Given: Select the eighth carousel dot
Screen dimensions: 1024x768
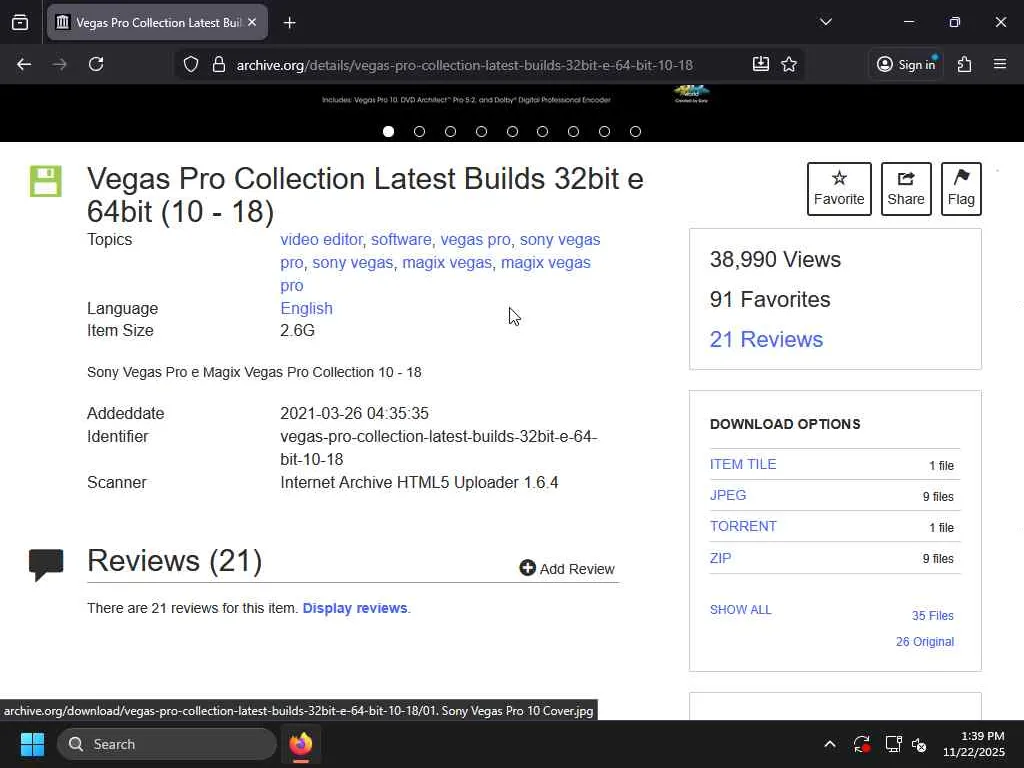Looking at the screenshot, I should [x=605, y=131].
